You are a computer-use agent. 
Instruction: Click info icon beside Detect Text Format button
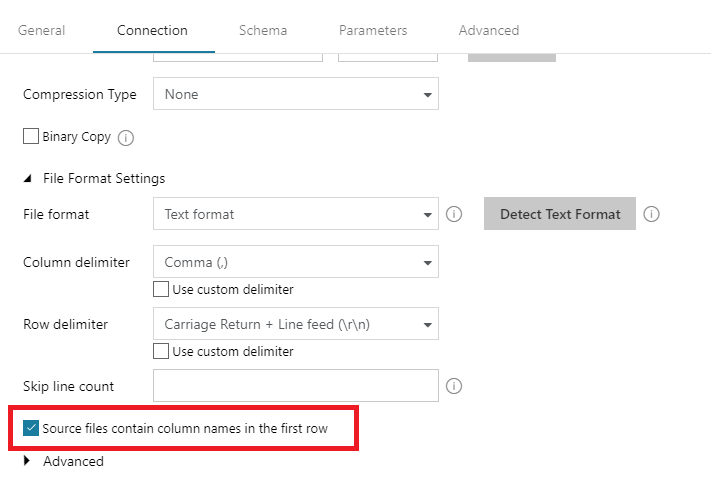tap(652, 214)
